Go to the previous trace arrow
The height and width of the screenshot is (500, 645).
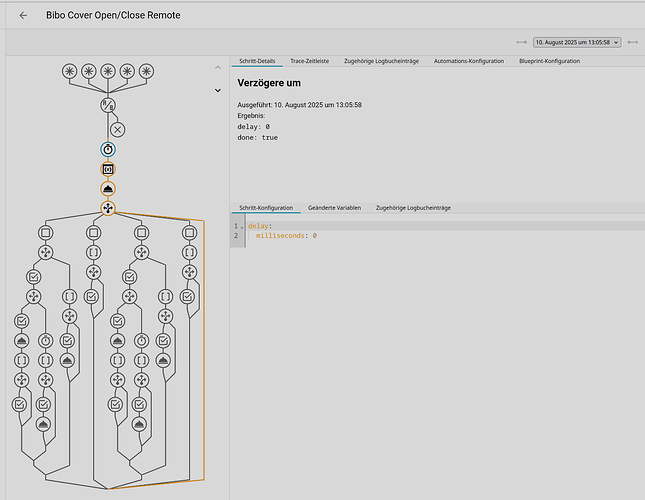click(520, 42)
